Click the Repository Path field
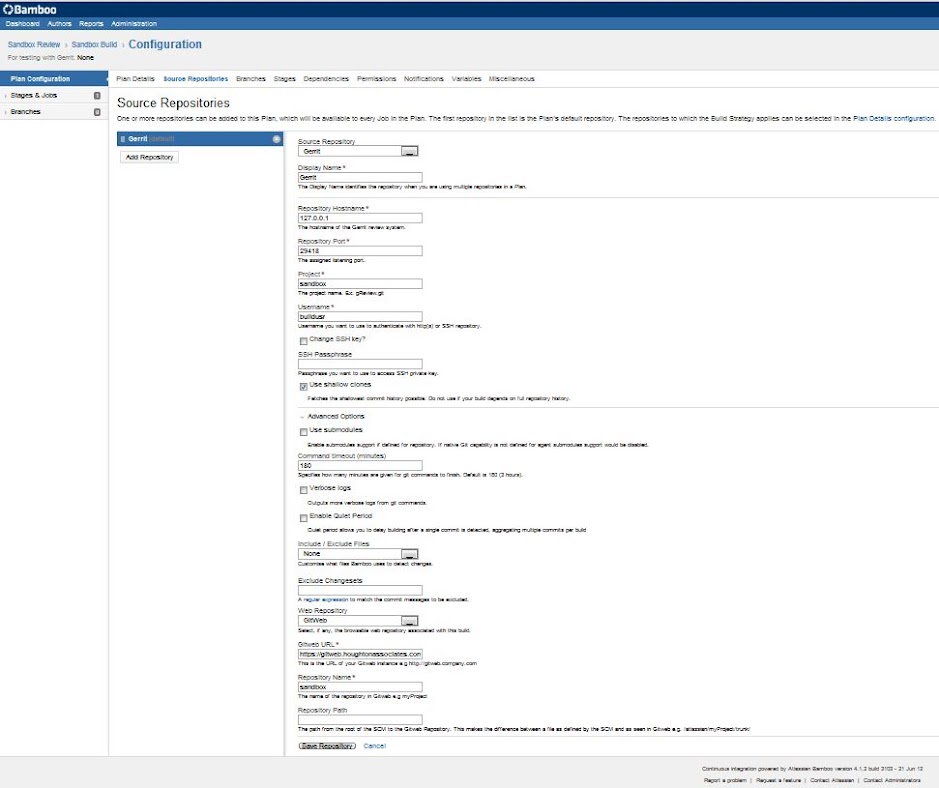939x788 pixels. coord(360,720)
